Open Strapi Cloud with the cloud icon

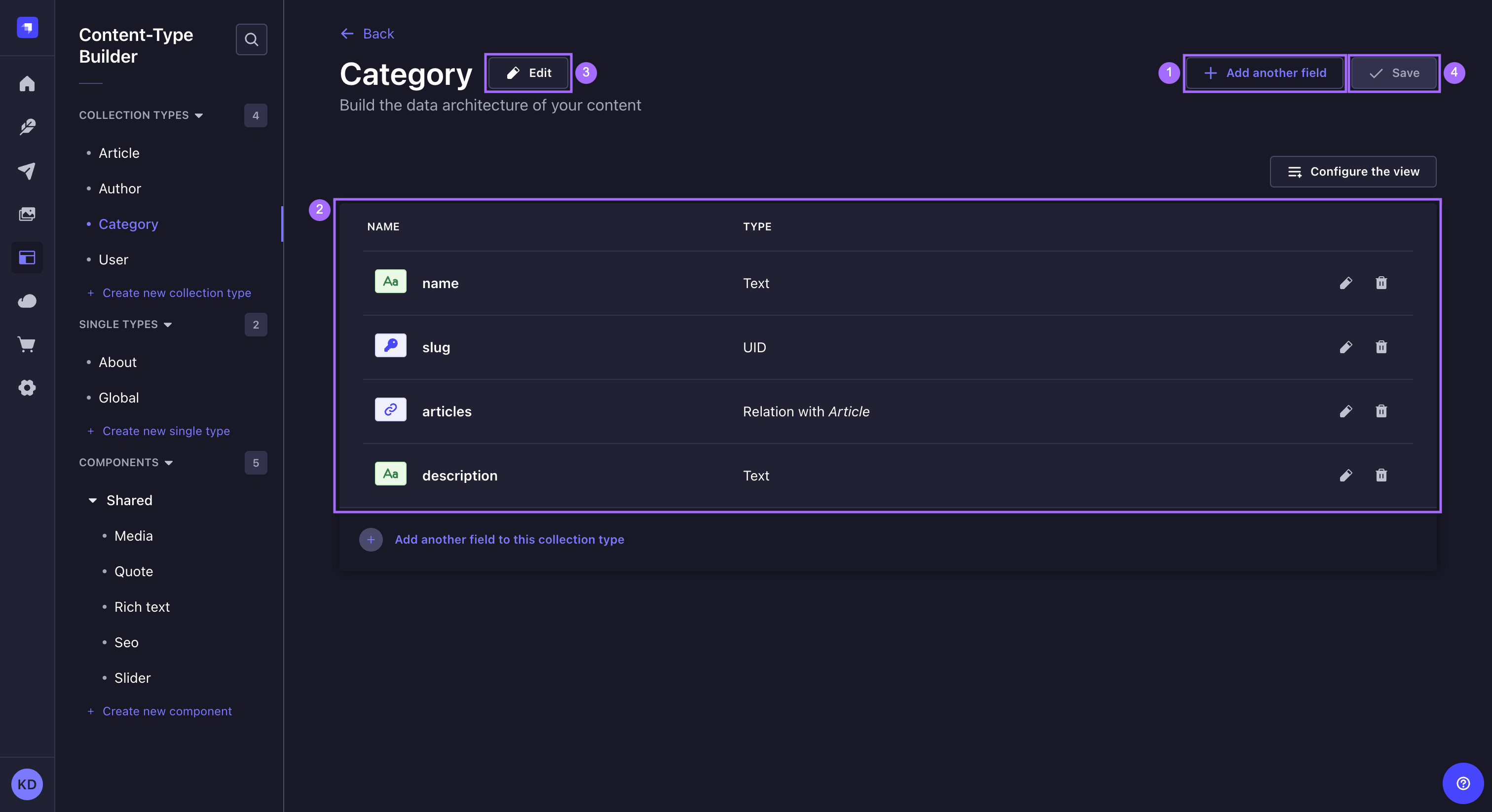[27, 300]
